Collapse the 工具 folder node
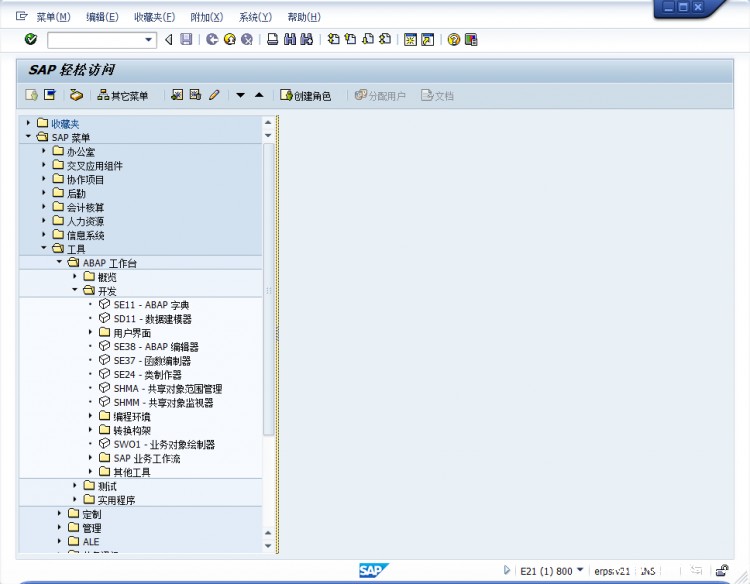The image size is (750, 584). point(44,249)
